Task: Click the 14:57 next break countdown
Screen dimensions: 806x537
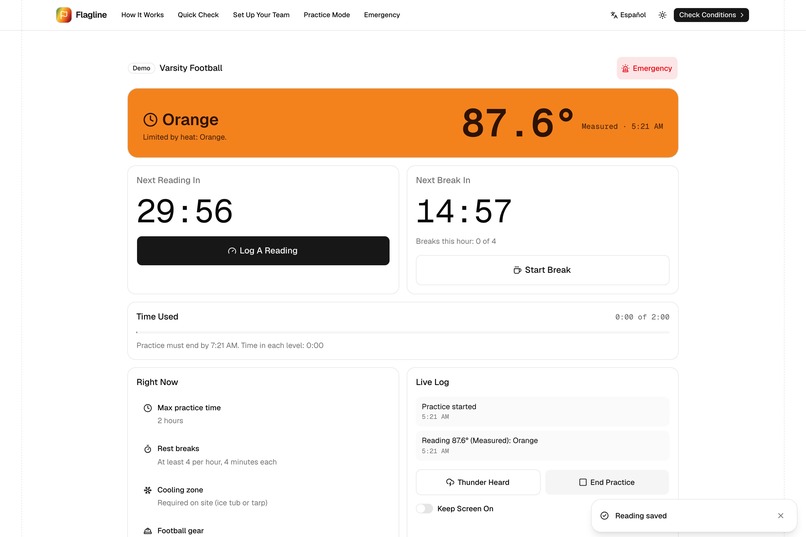Action: [x=464, y=211]
